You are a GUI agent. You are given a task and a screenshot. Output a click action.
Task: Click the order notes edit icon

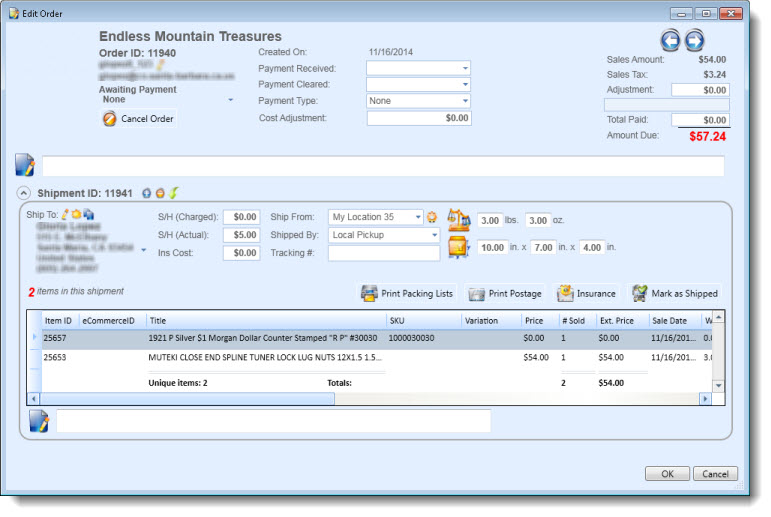(x=25, y=165)
